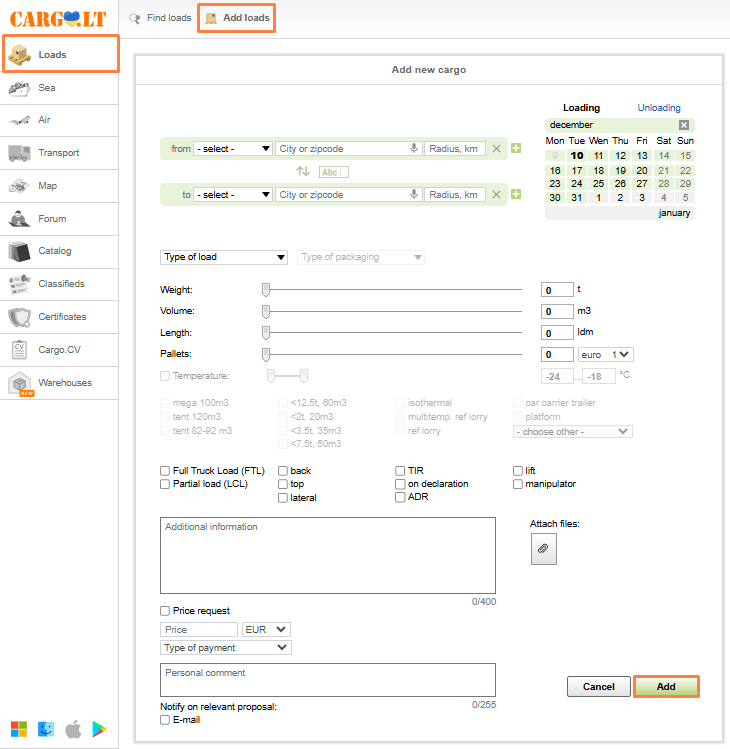Screen dimensions: 730x749
Task: Click green plus icon next to from row
Action: (x=516, y=149)
